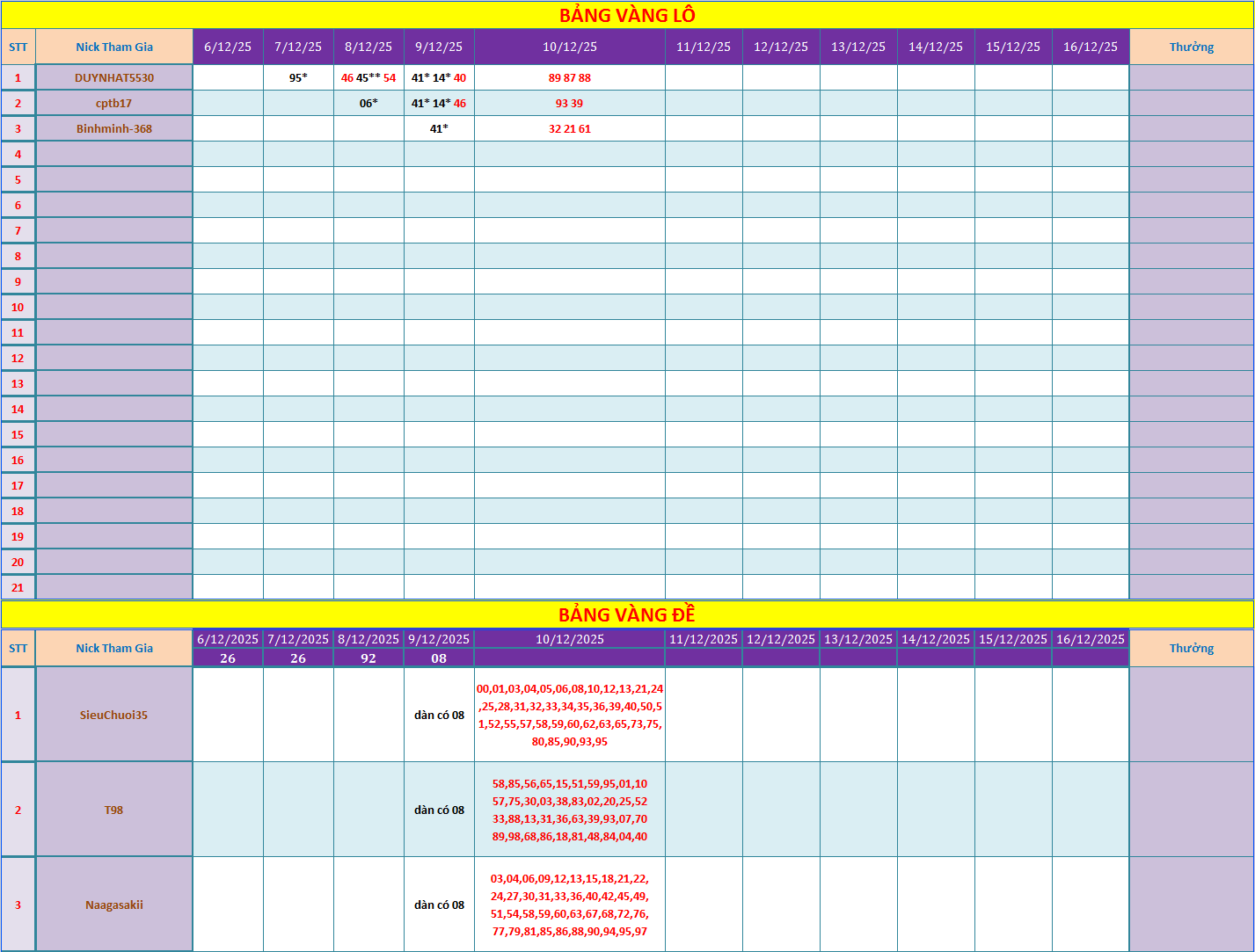This screenshot has height=952, width=1255.
Task: Click the "BẢNG VÀNG LÔ" title banner
Action: tap(627, 15)
